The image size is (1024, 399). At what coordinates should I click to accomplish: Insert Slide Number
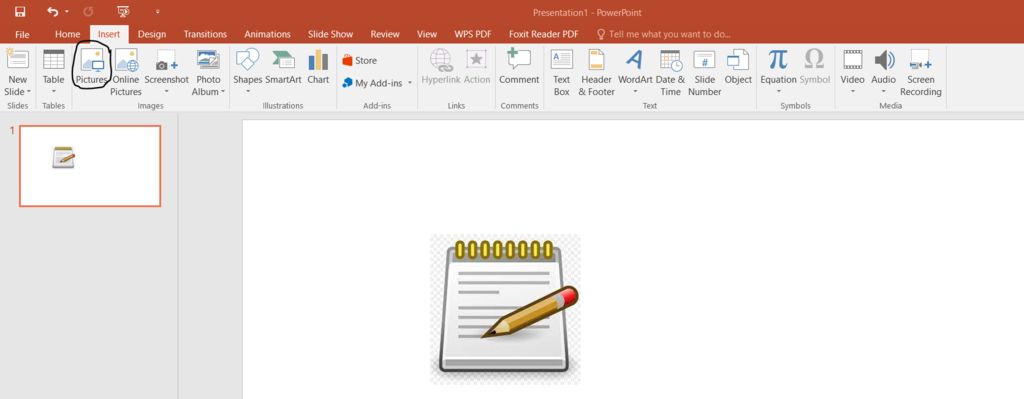coord(705,72)
